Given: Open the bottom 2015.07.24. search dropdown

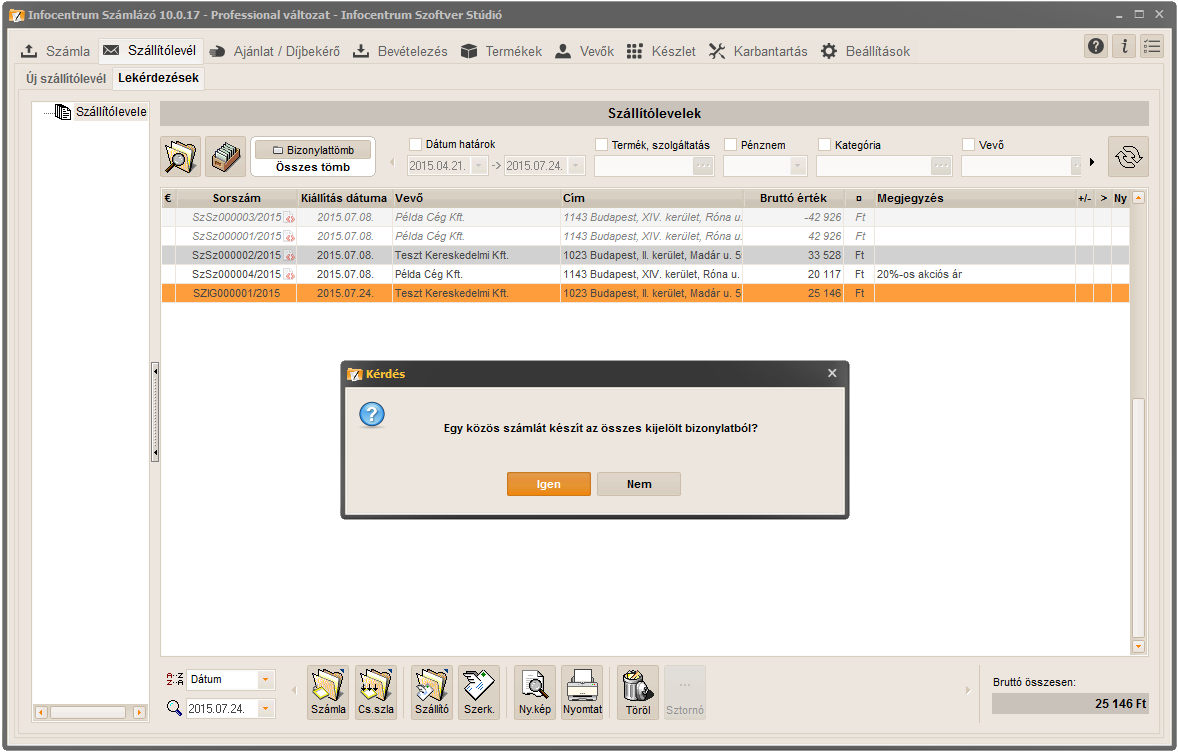Looking at the screenshot, I should click(265, 708).
